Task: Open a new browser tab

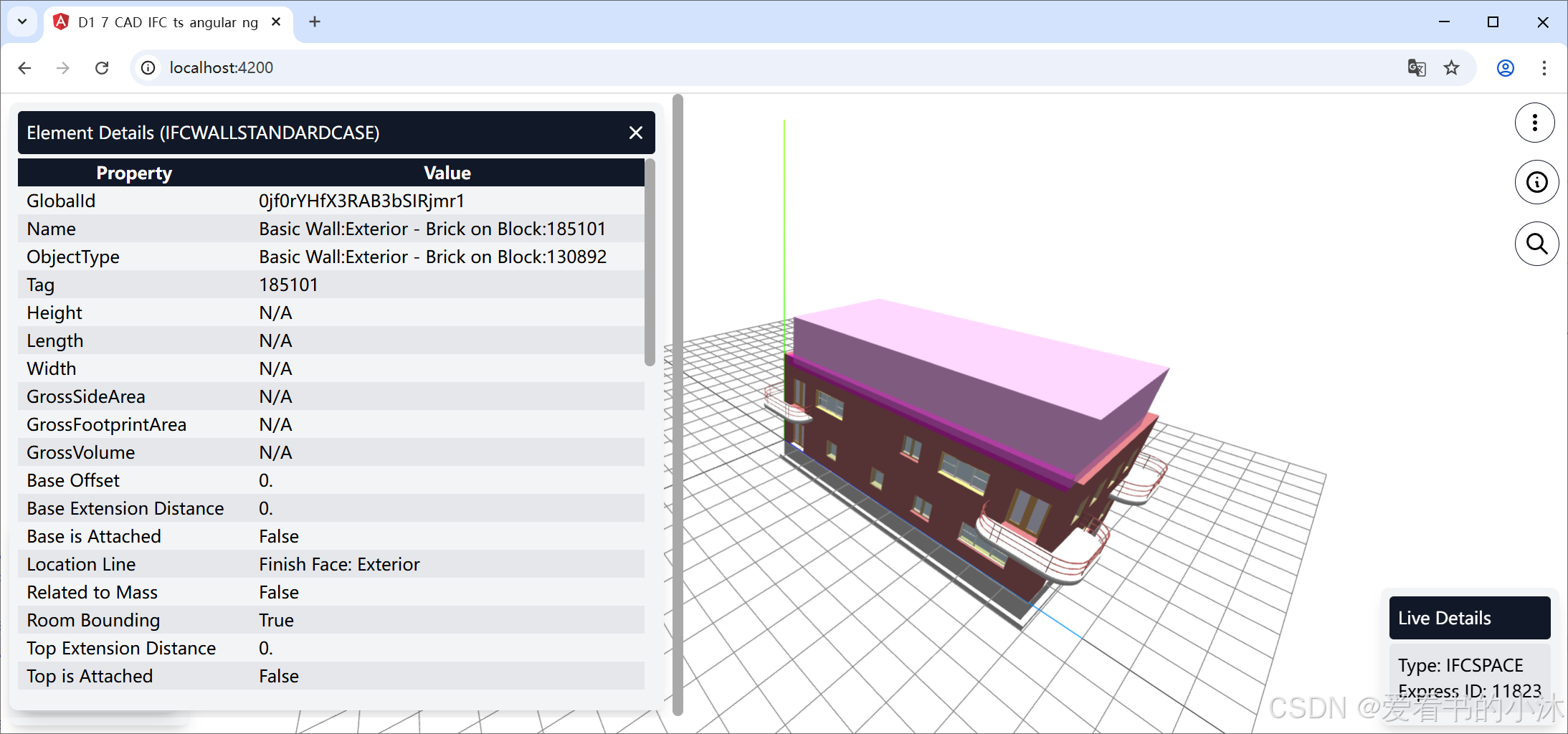Action: (315, 22)
